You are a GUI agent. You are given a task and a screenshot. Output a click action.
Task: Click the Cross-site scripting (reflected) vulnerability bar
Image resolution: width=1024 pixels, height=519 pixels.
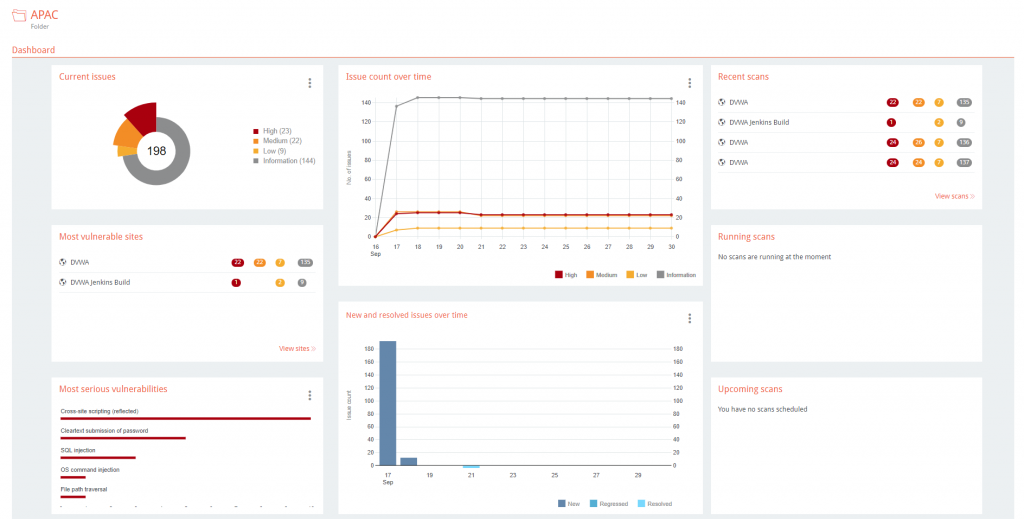point(185,419)
